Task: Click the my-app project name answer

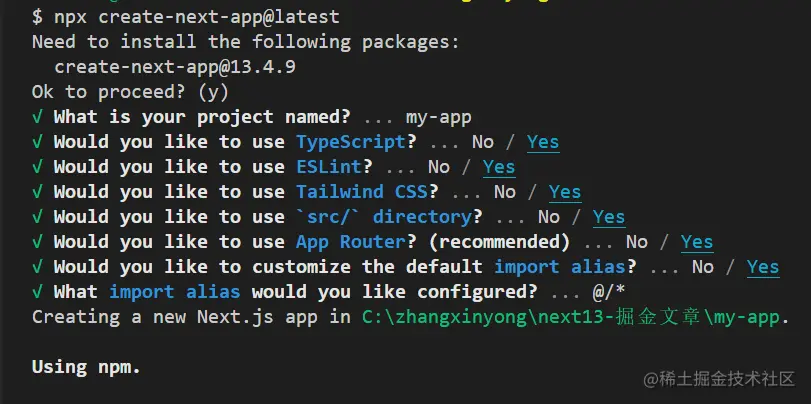Action: (439, 118)
